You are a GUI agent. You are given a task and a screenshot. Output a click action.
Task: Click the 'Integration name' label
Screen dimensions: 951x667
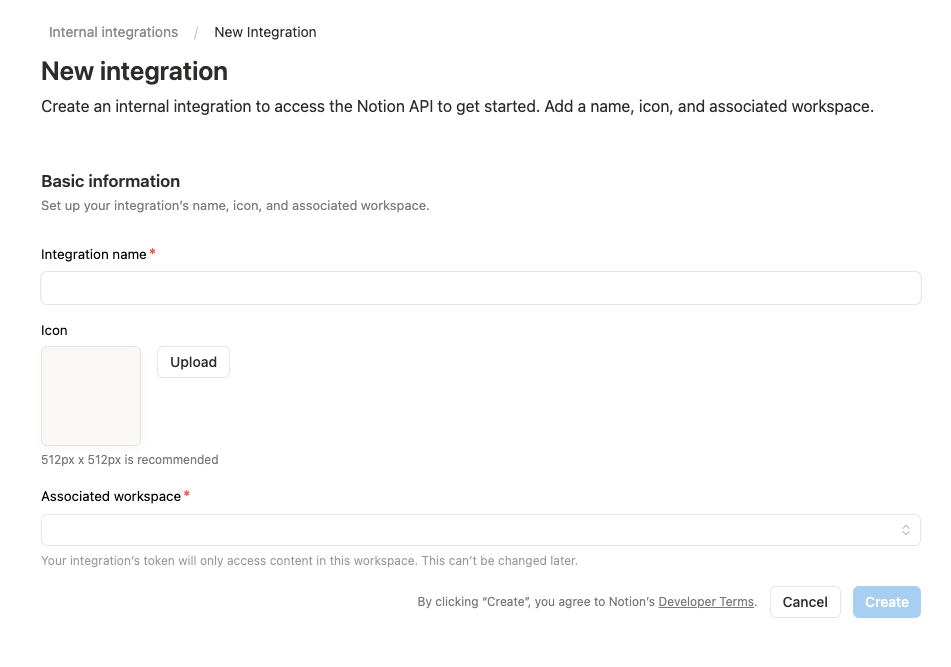pyautogui.click(x=94, y=255)
